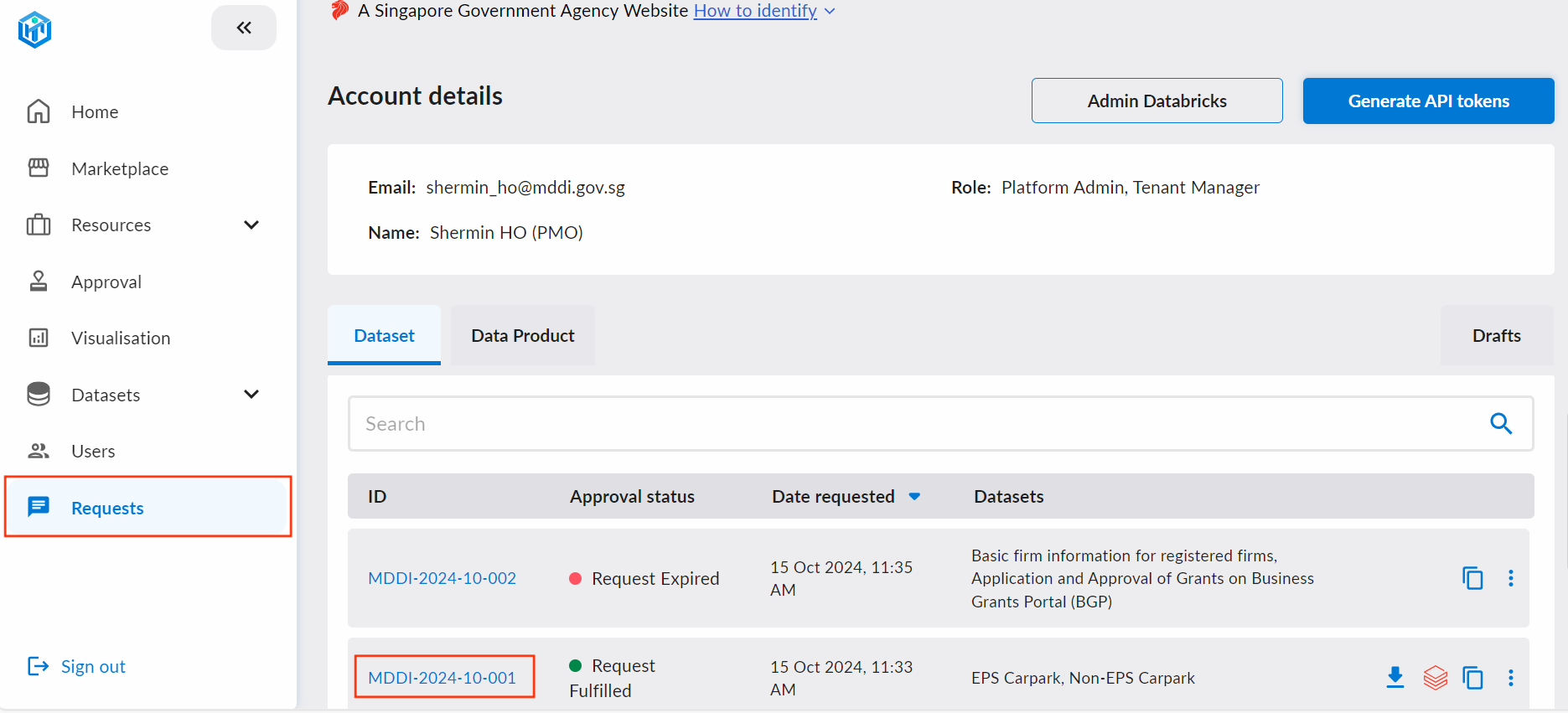Image resolution: width=1568 pixels, height=713 pixels.
Task: Click the Users people icon
Action: coord(39,451)
